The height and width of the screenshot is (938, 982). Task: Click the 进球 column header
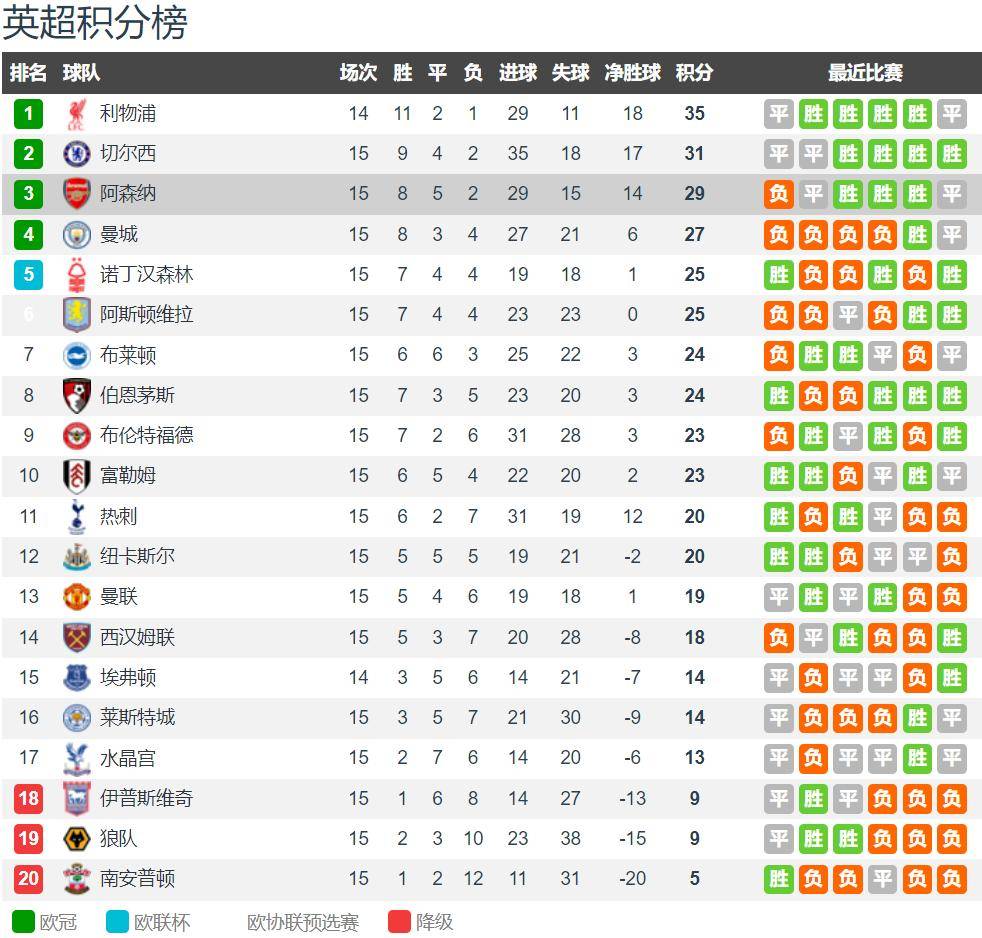(517, 73)
